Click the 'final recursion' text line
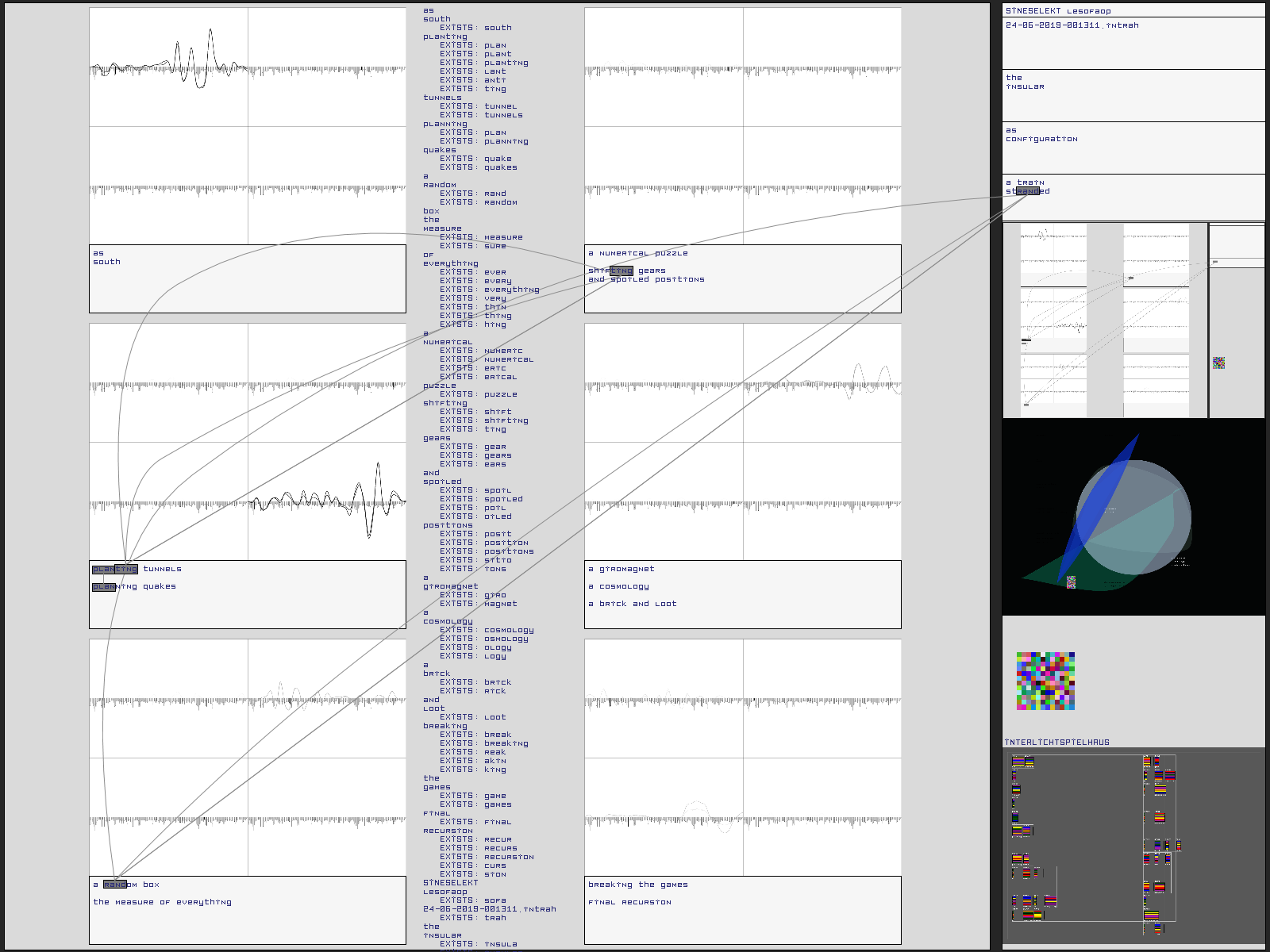The height and width of the screenshot is (952, 1270). [x=629, y=902]
